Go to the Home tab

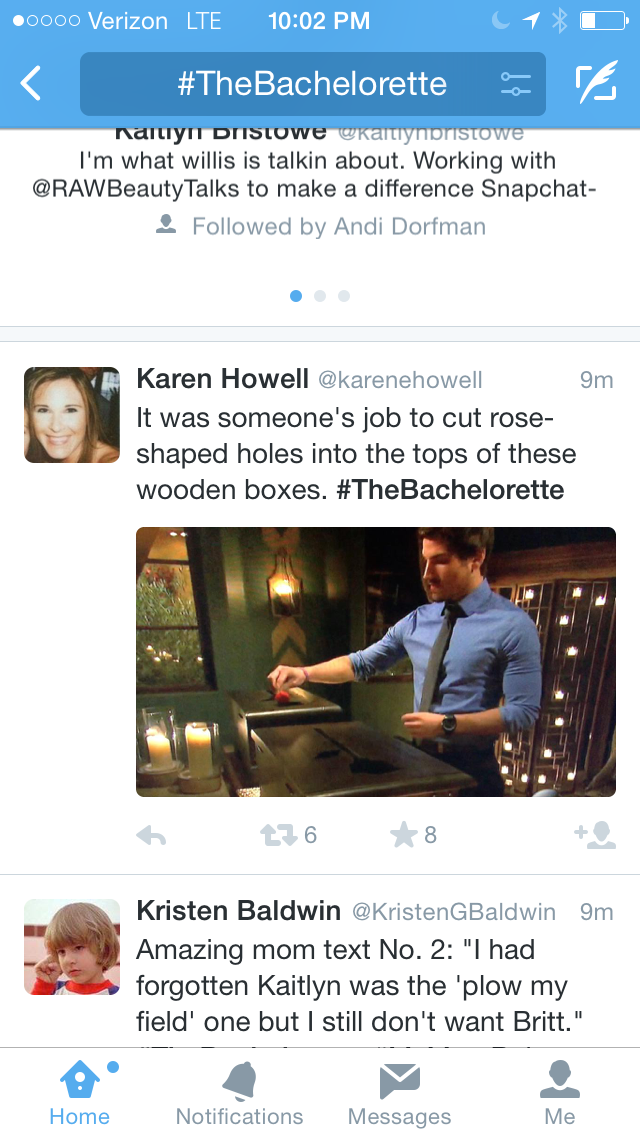[80, 1092]
